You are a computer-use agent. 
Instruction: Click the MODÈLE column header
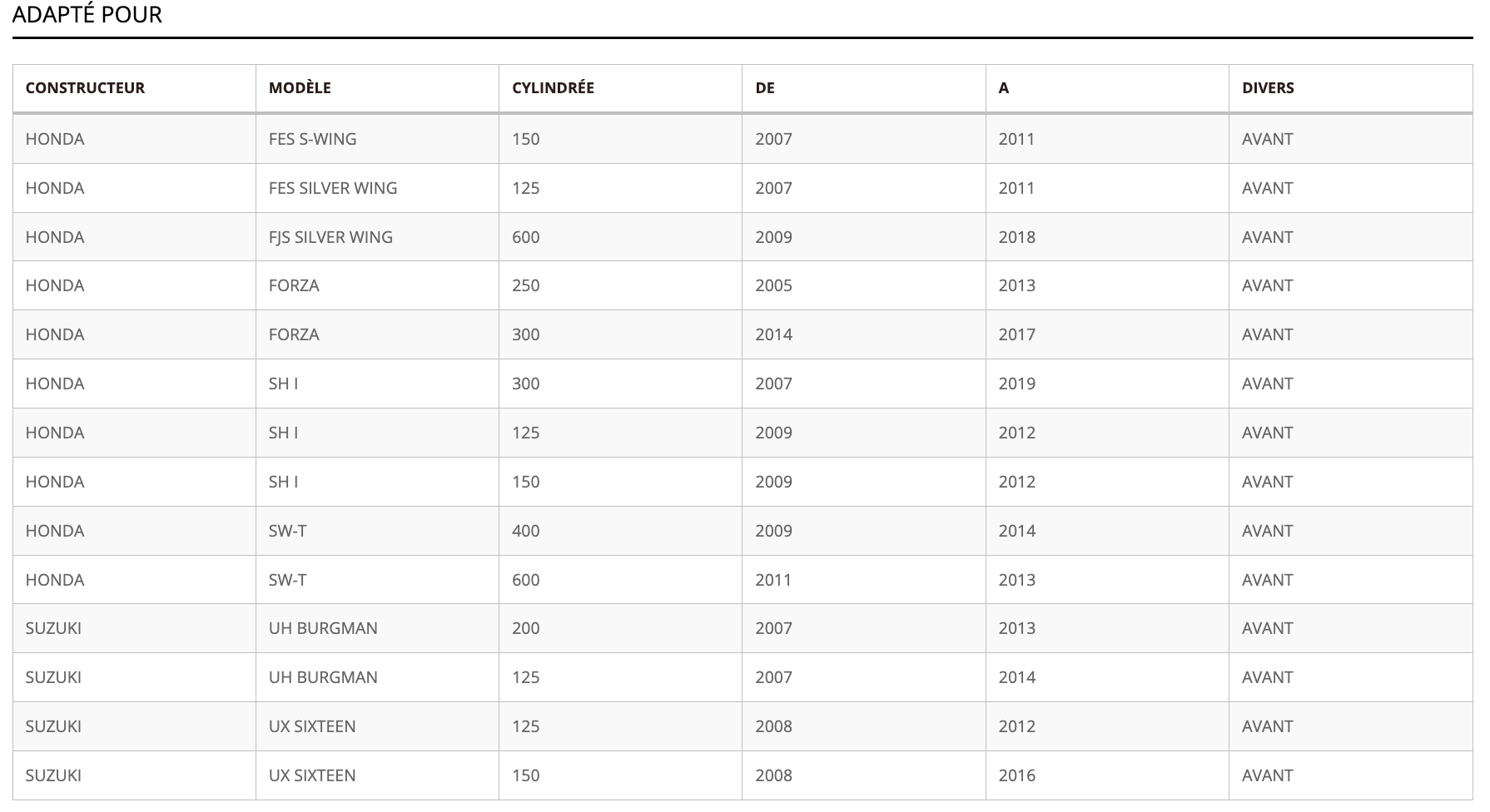[300, 88]
